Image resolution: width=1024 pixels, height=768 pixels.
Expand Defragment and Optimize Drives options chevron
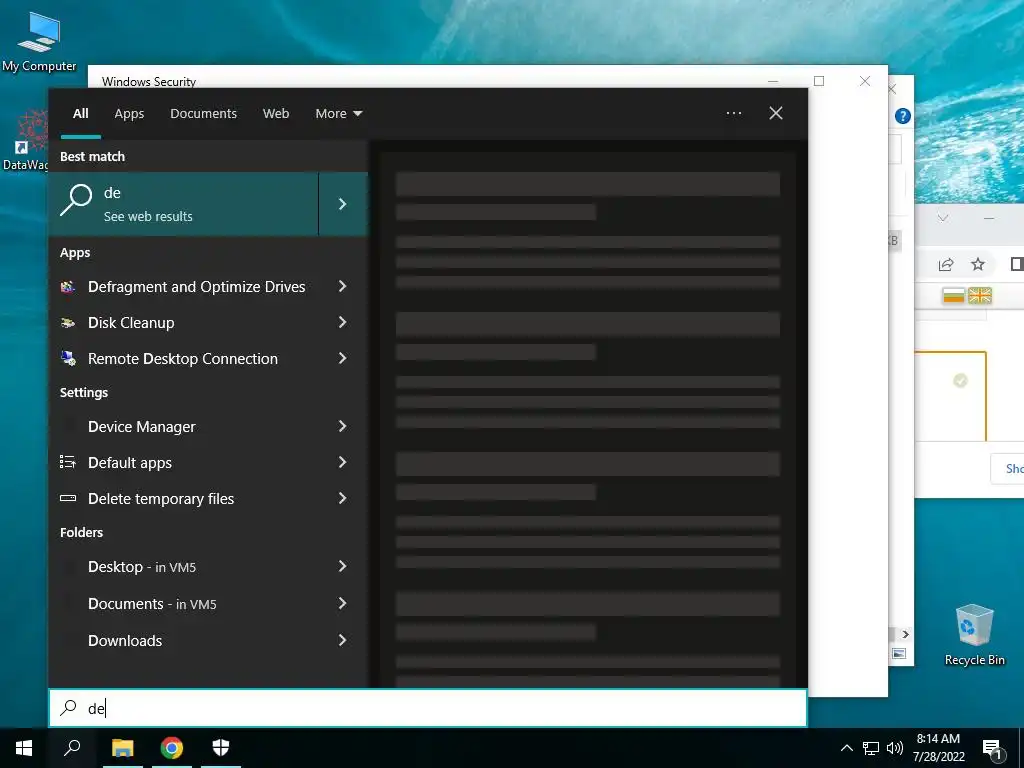coord(342,286)
